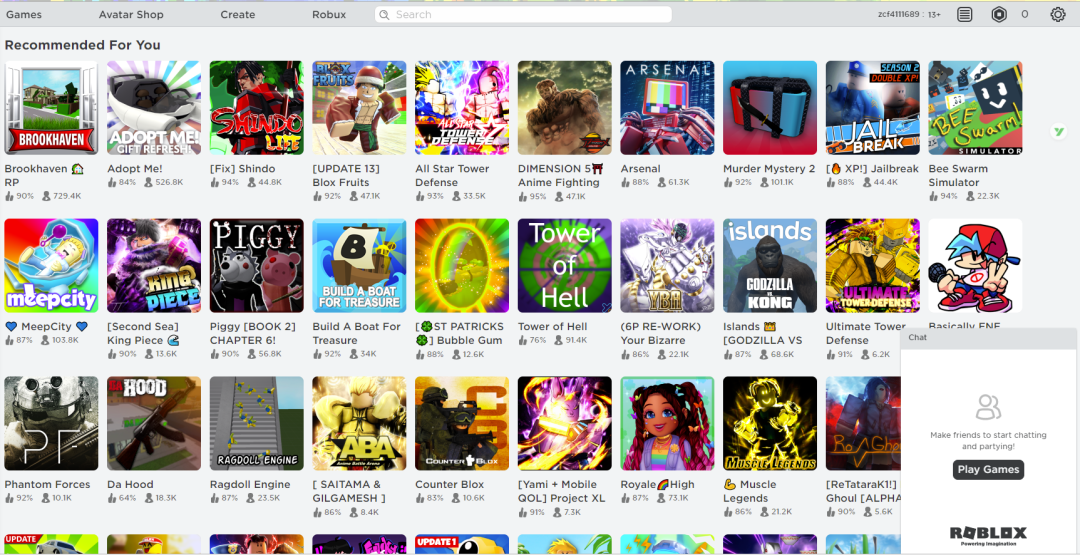Image resolution: width=1080 pixels, height=555 pixels.
Task: Open the Adopt Me! game thumbnail
Action: coord(154,107)
